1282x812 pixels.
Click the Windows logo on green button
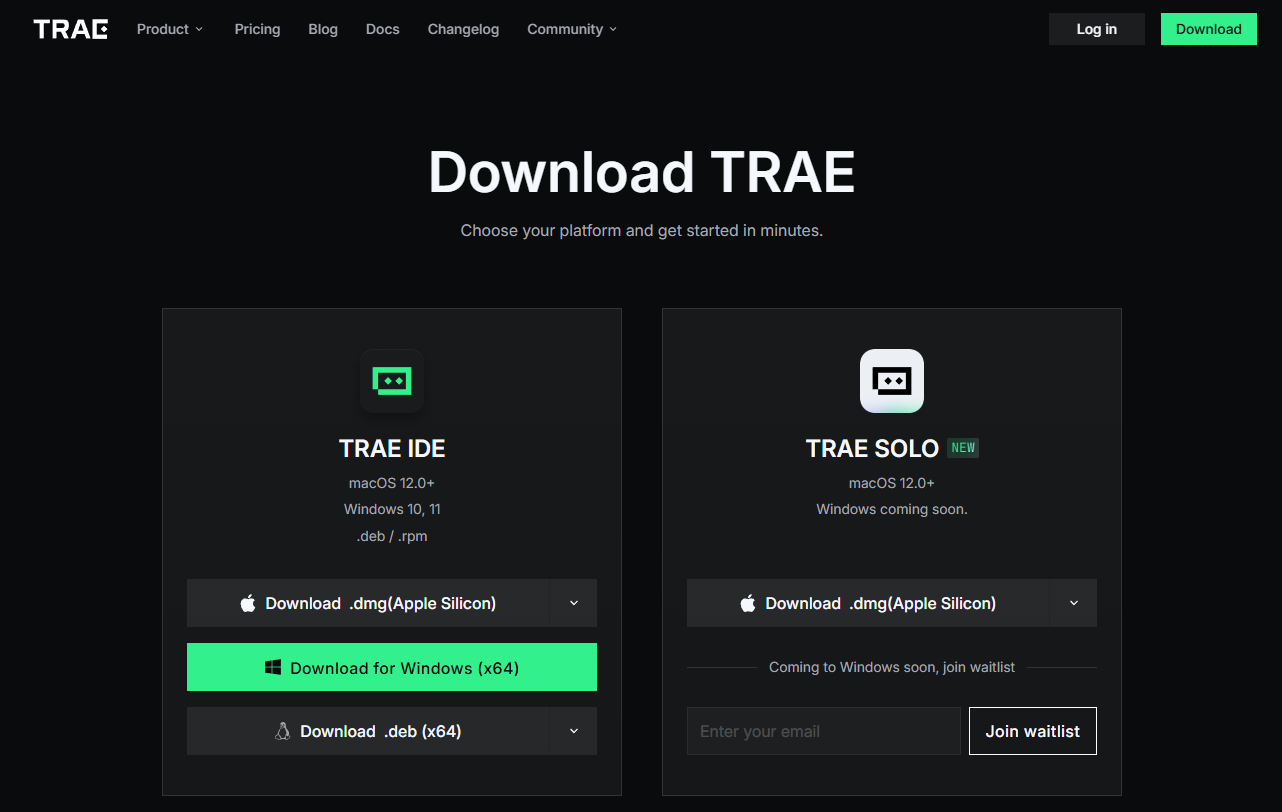(273, 668)
